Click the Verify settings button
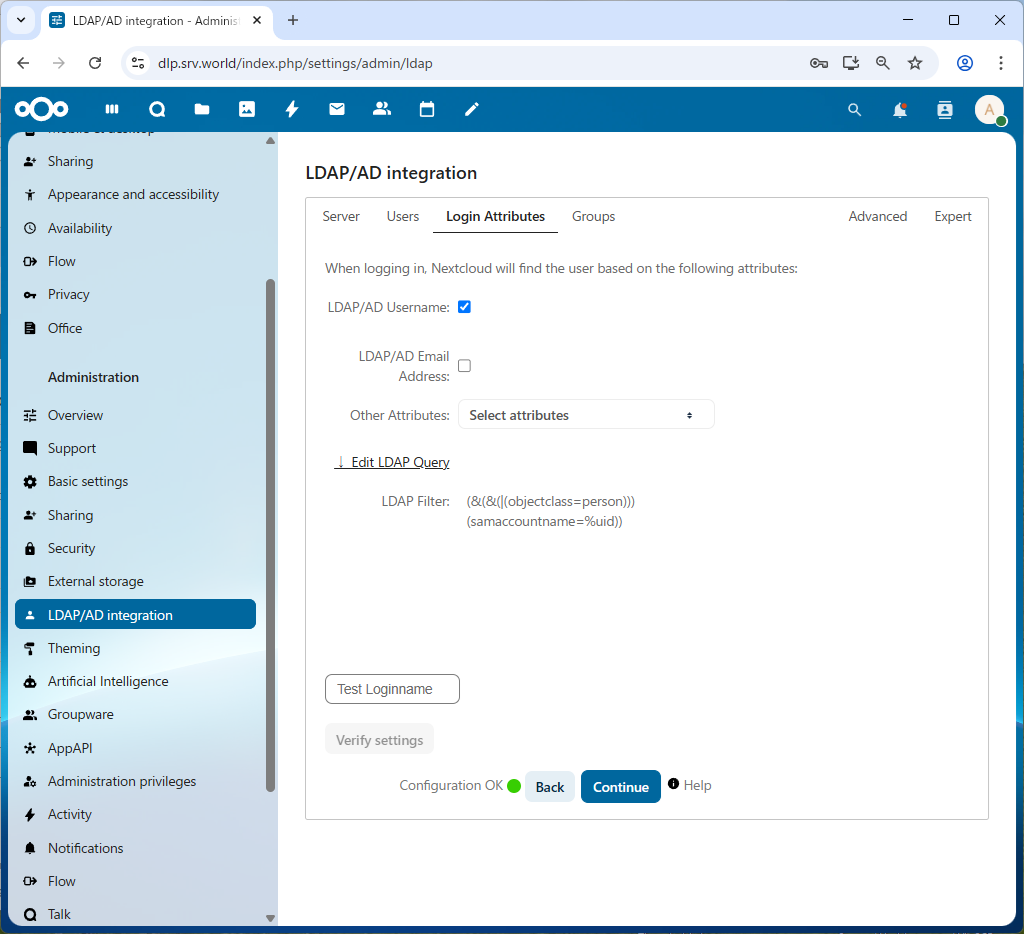 point(379,739)
